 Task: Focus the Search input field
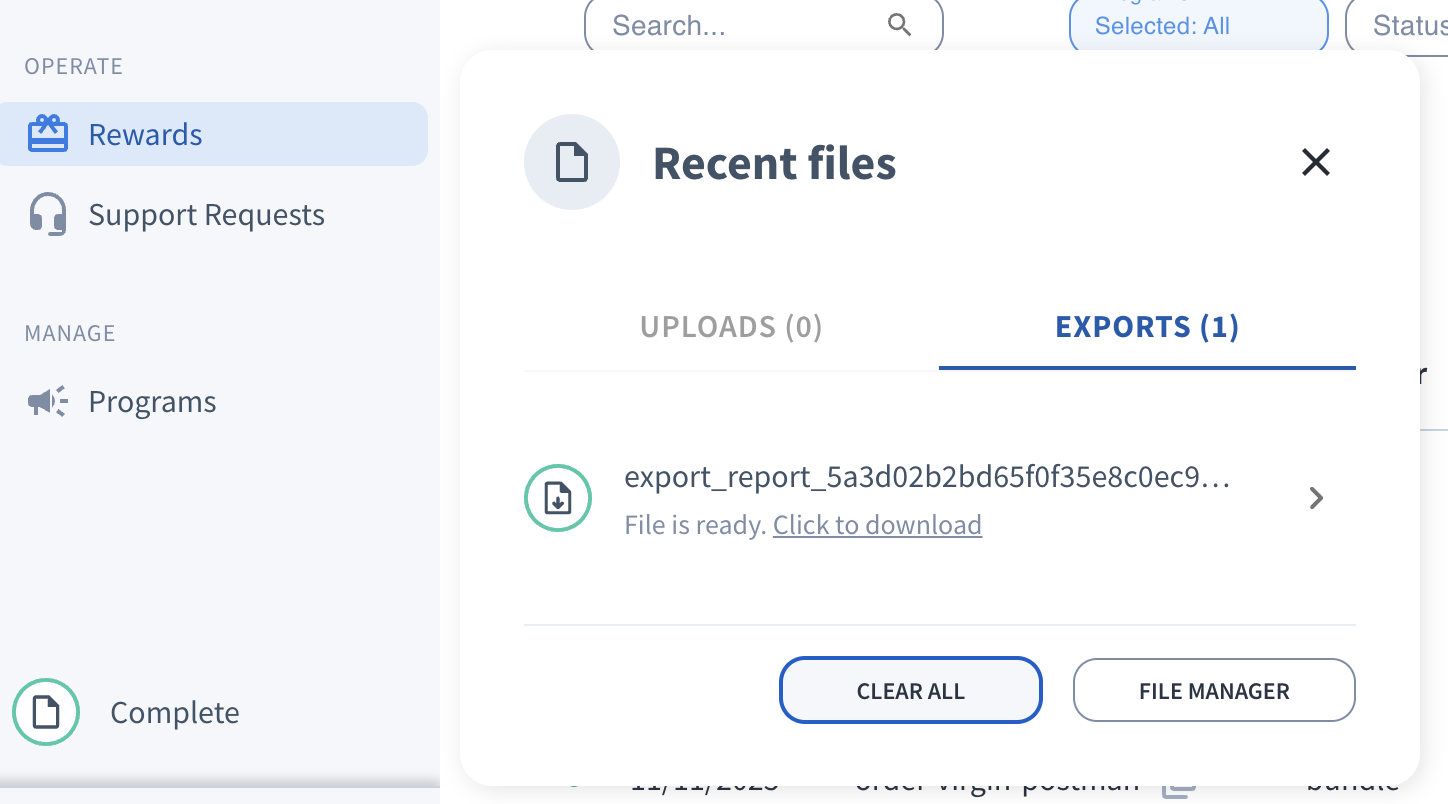740,25
